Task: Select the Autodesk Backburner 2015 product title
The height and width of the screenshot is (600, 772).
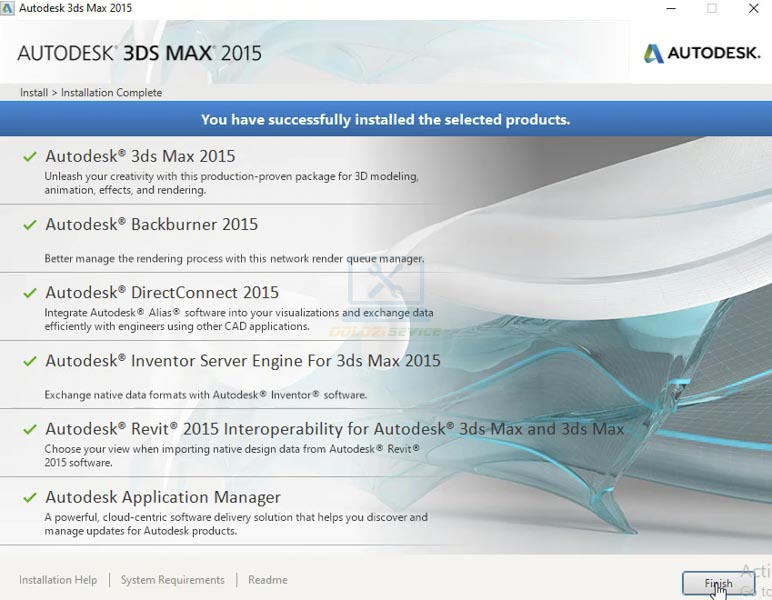Action: (x=151, y=224)
